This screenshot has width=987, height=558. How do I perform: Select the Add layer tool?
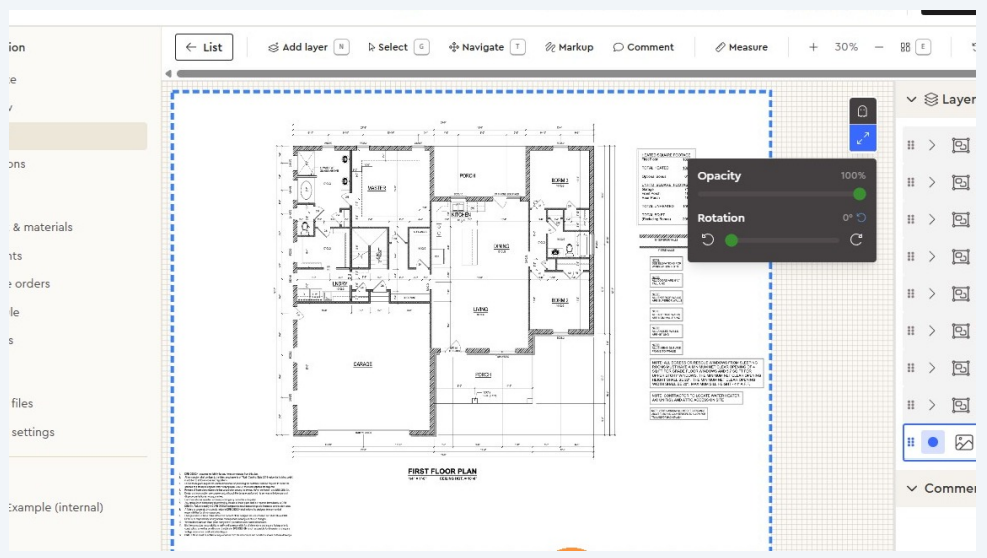(297, 47)
